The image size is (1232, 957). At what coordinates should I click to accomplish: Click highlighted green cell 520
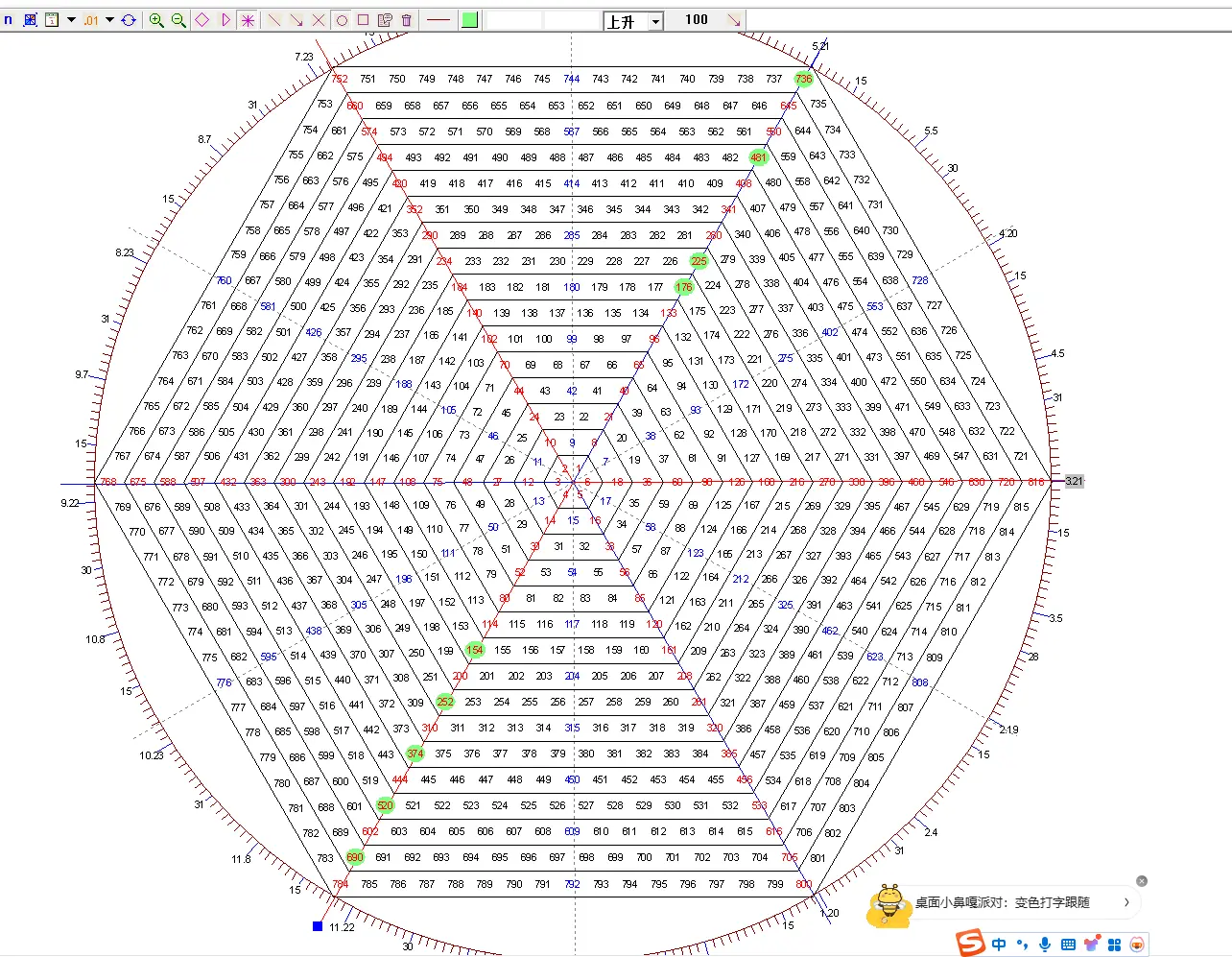385,805
